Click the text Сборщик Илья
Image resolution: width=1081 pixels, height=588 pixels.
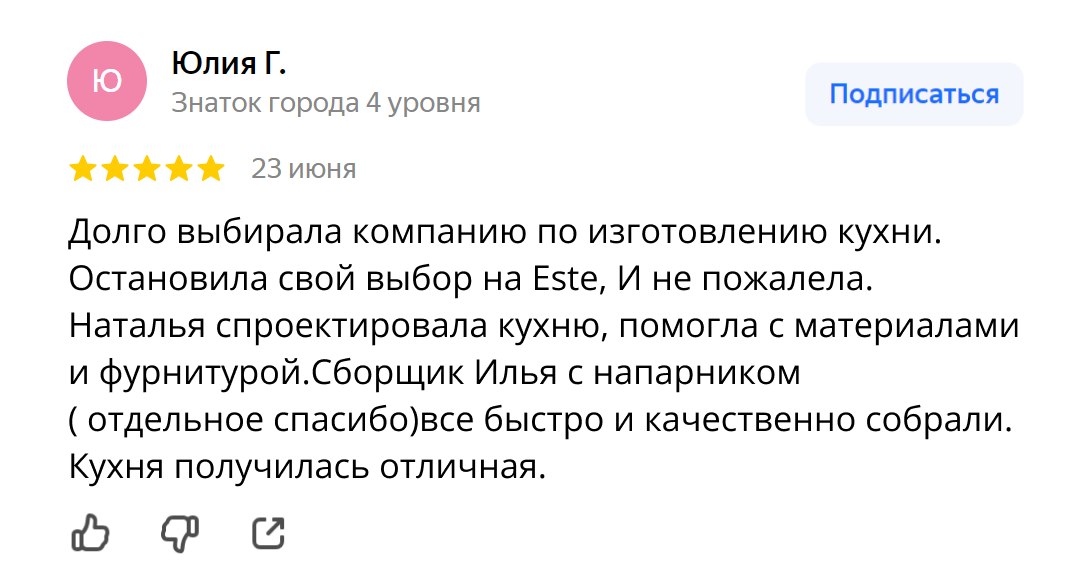434,373
